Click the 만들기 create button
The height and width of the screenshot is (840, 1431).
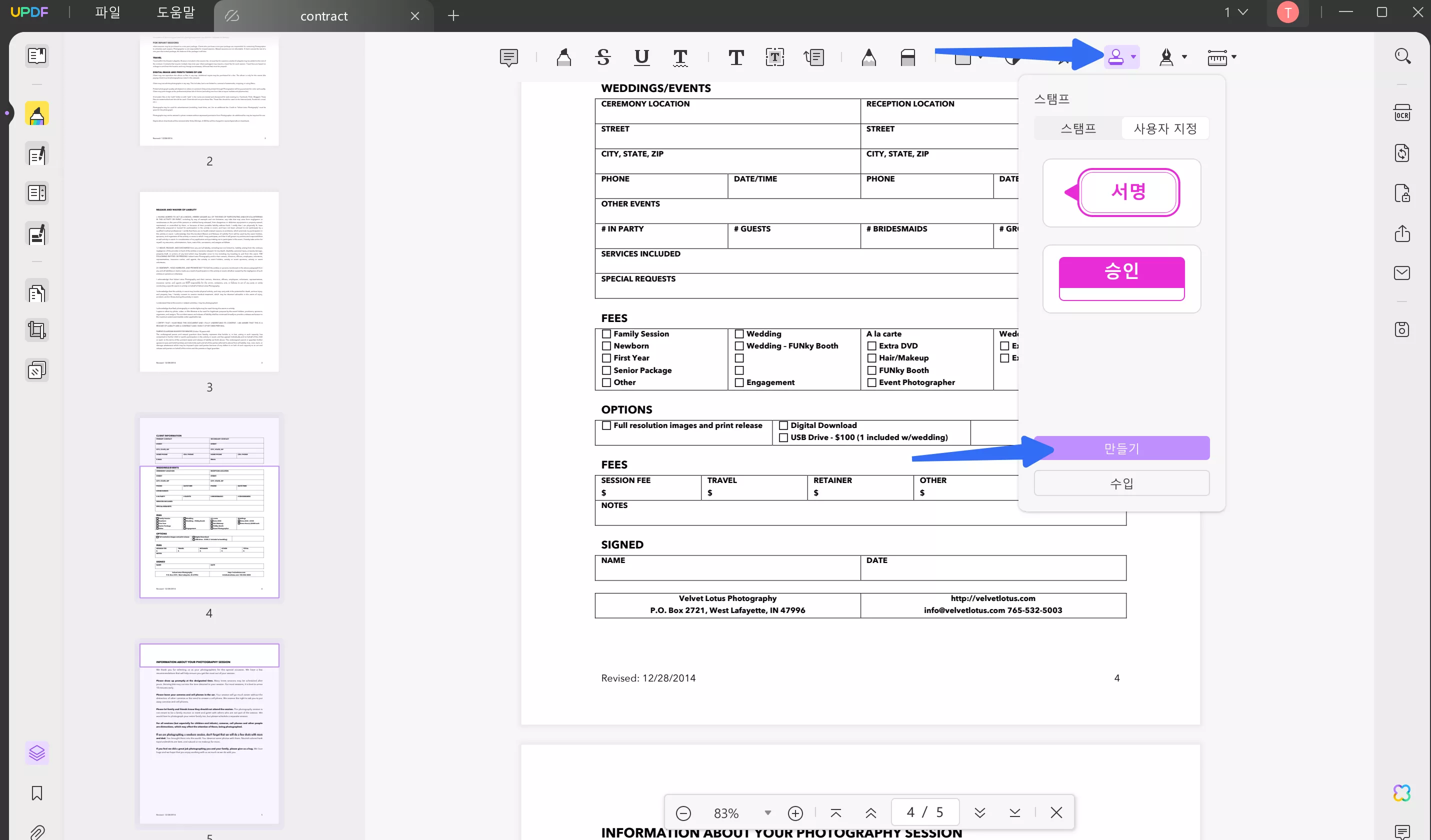pos(1121,448)
